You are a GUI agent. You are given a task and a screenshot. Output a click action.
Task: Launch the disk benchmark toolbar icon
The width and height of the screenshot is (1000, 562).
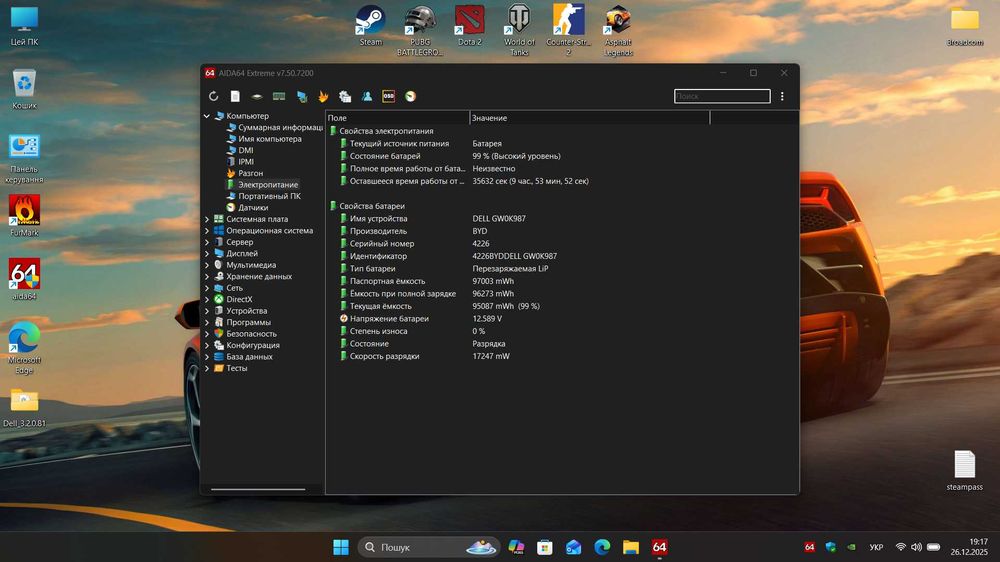(257, 96)
